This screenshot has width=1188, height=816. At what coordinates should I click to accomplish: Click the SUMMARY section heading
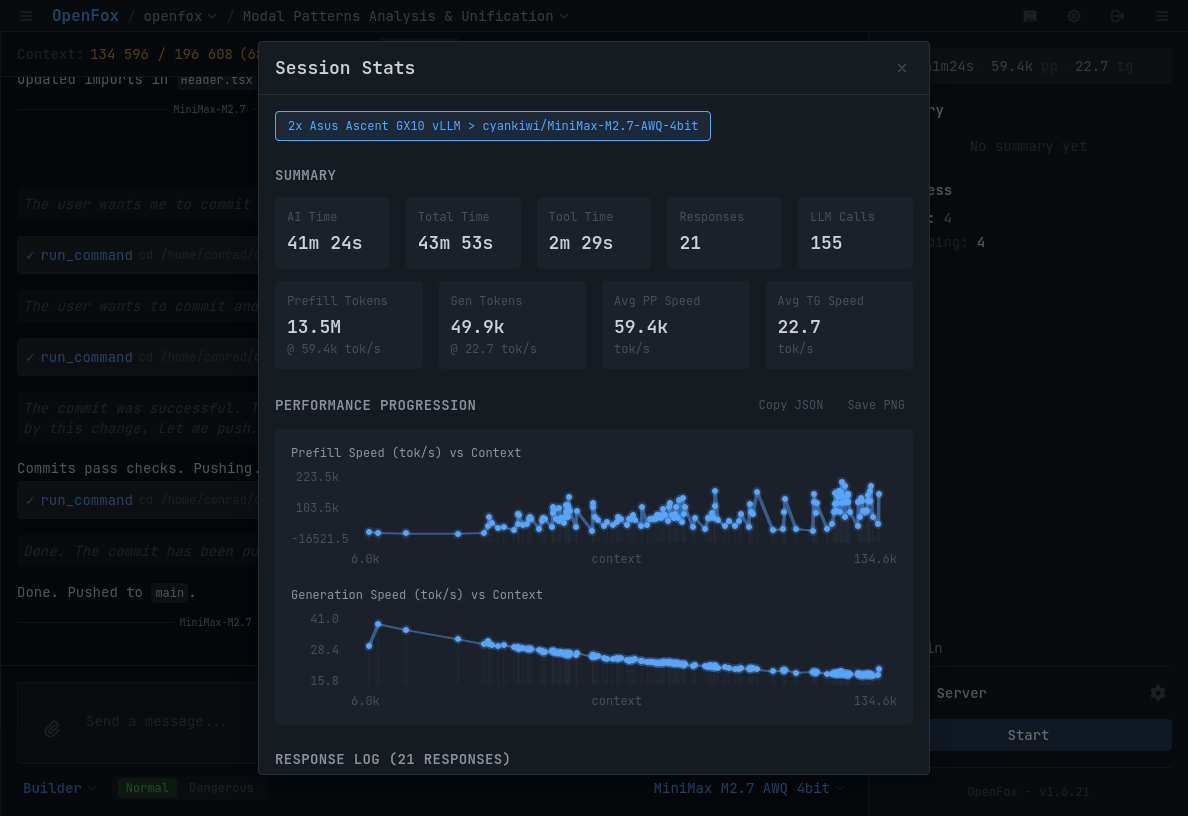305,175
